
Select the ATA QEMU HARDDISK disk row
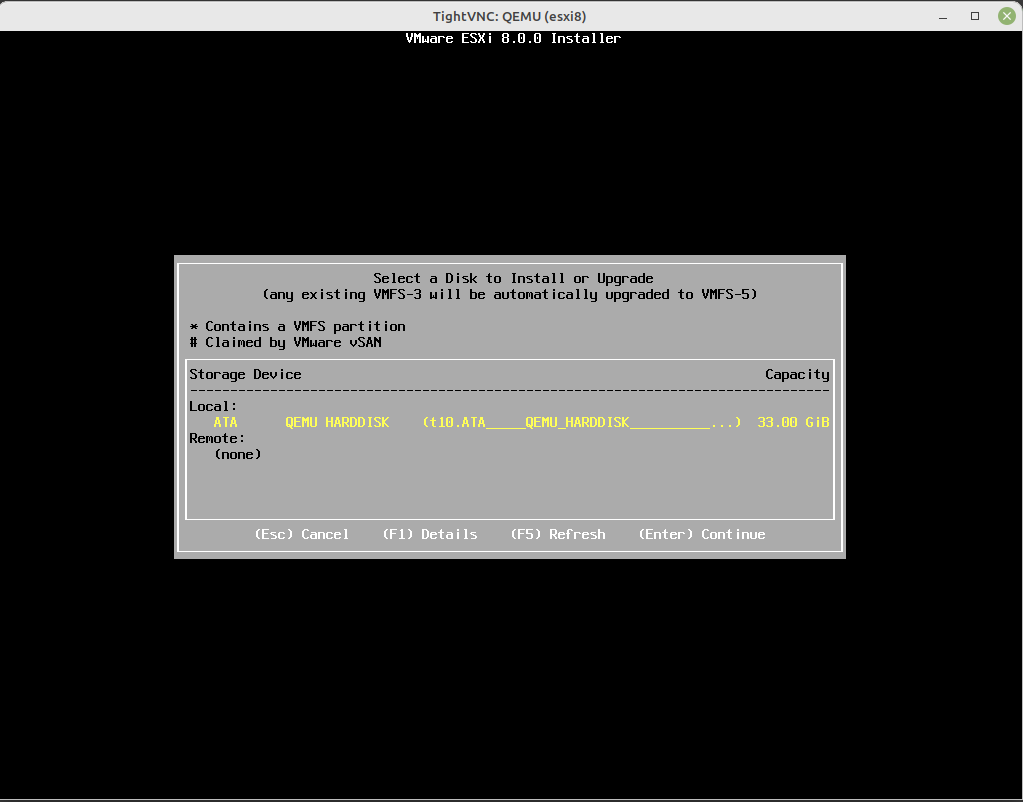pyautogui.click(x=509, y=422)
